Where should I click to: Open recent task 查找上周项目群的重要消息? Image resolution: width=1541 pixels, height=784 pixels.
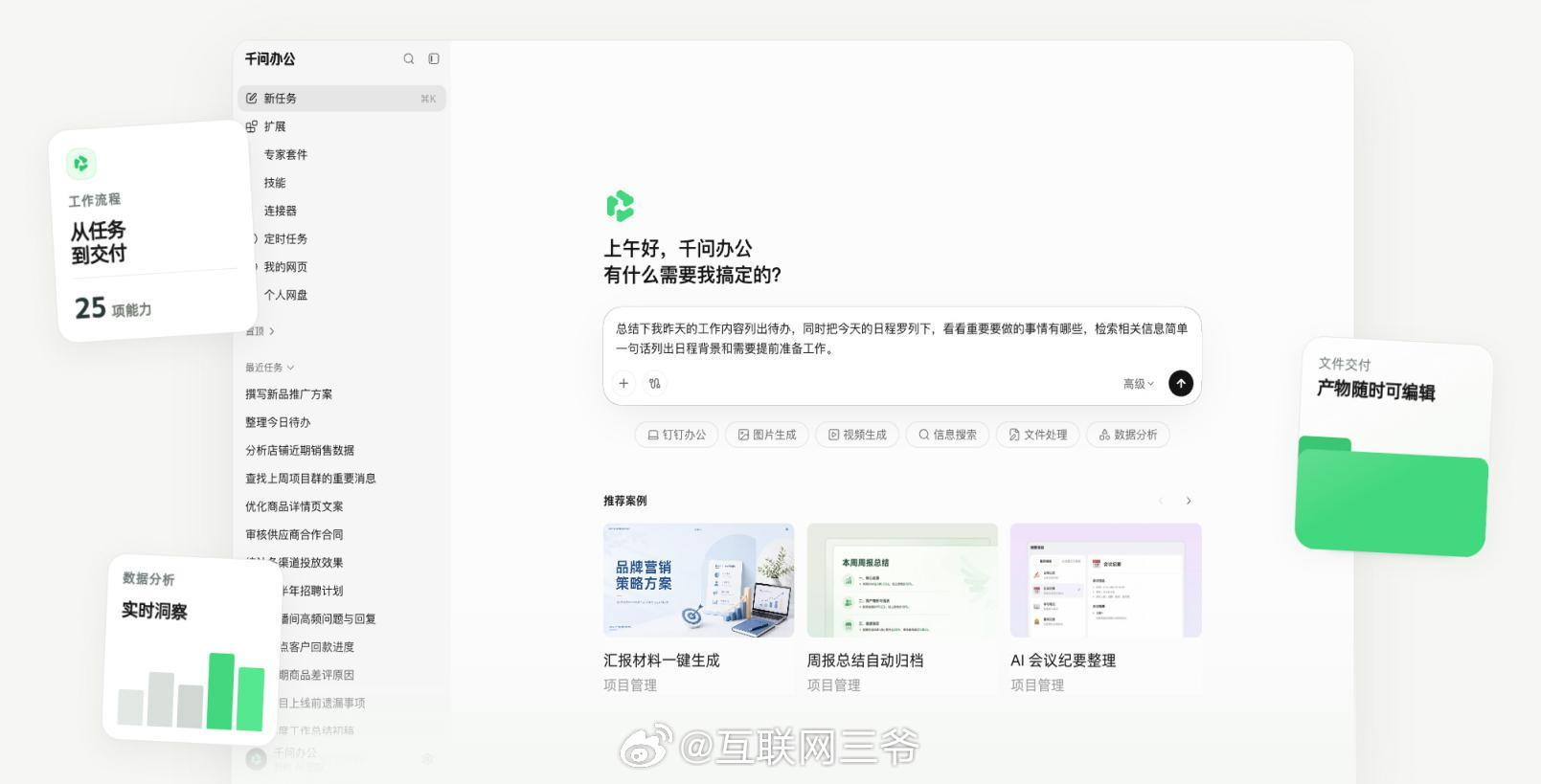(310, 479)
